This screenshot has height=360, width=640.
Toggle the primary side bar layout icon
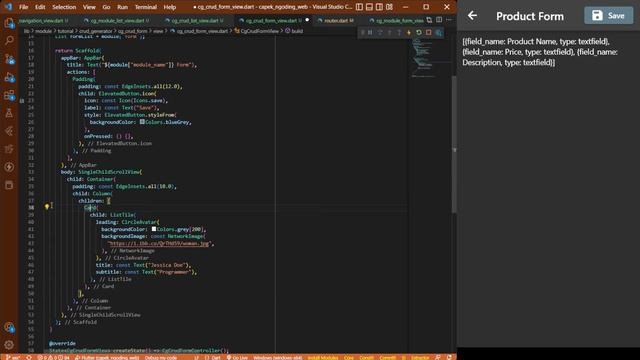tap(359, 7)
